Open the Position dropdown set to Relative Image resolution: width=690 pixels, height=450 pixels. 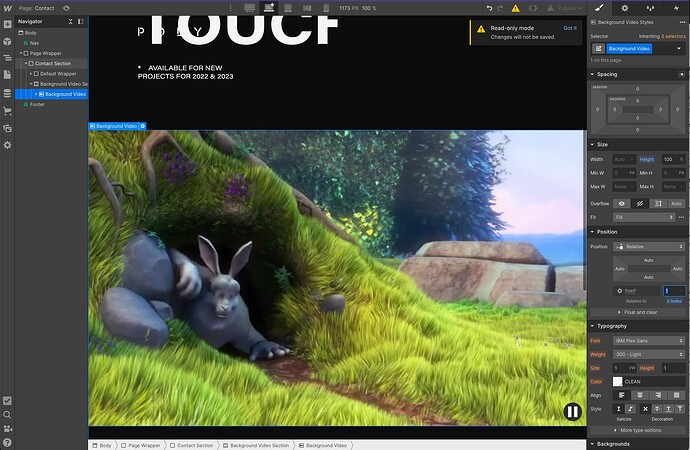[650, 246]
